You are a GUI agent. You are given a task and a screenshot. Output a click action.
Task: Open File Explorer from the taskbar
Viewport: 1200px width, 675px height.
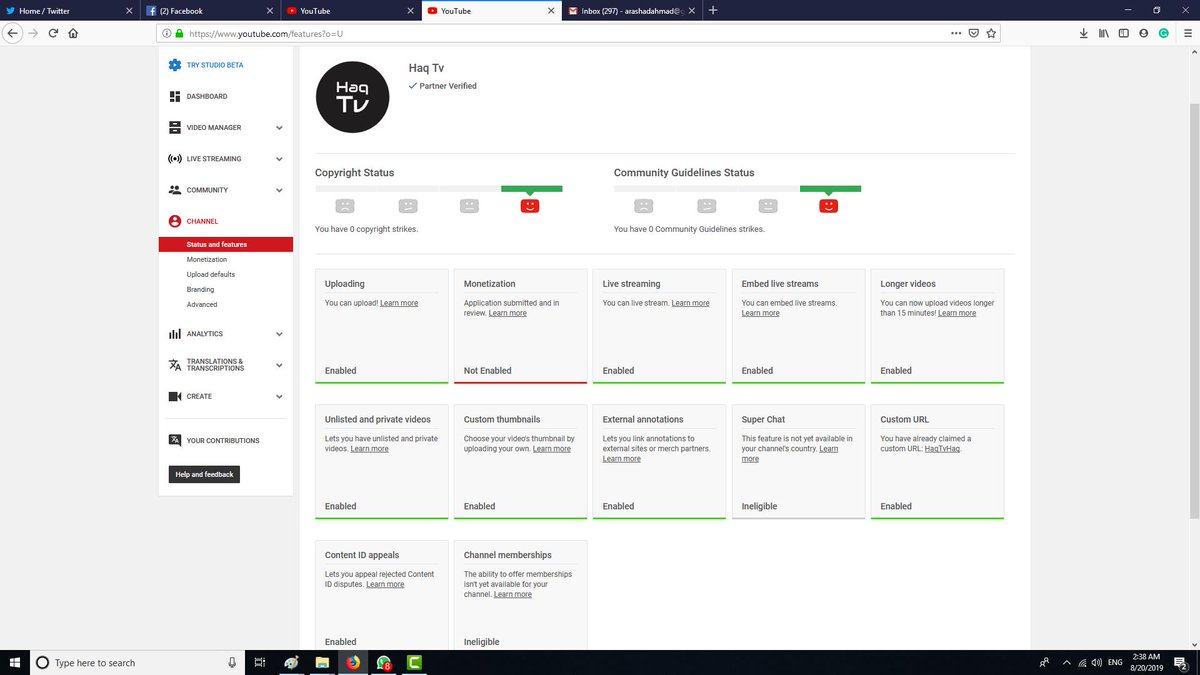[x=322, y=662]
